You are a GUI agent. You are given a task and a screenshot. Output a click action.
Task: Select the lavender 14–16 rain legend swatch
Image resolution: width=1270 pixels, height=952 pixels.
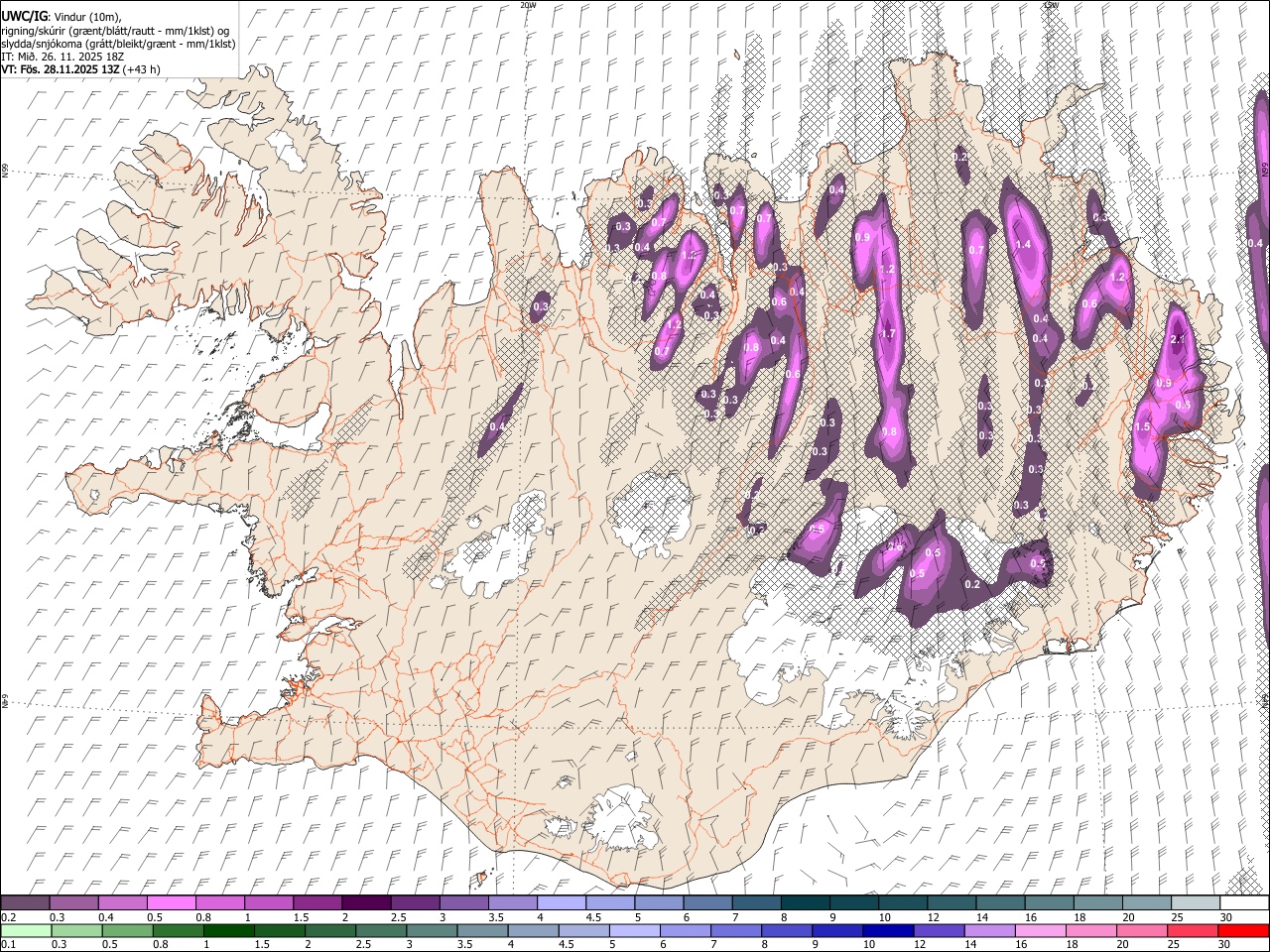pos(989,930)
